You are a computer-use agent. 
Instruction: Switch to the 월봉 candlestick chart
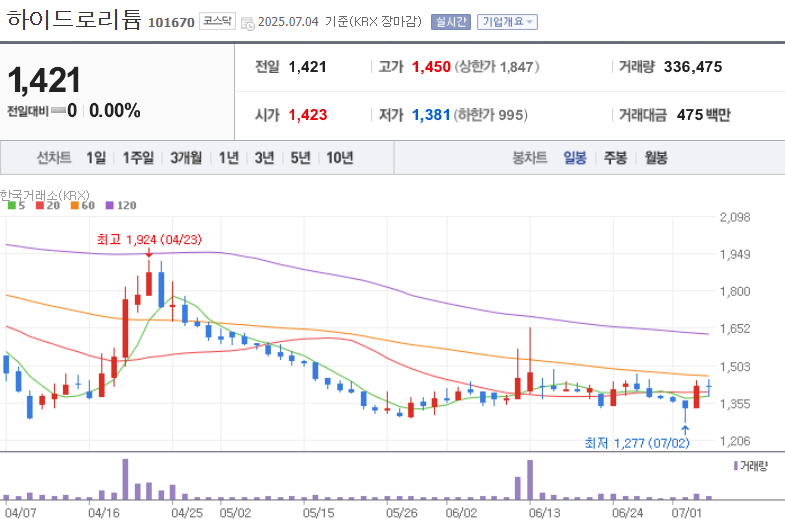click(x=656, y=158)
